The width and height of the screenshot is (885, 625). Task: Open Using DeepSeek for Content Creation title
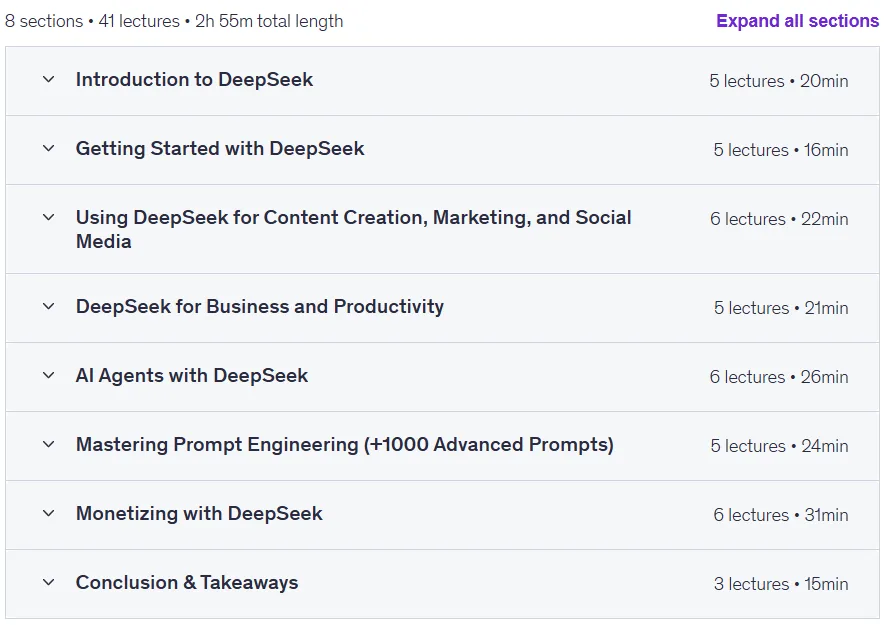[x=353, y=229]
